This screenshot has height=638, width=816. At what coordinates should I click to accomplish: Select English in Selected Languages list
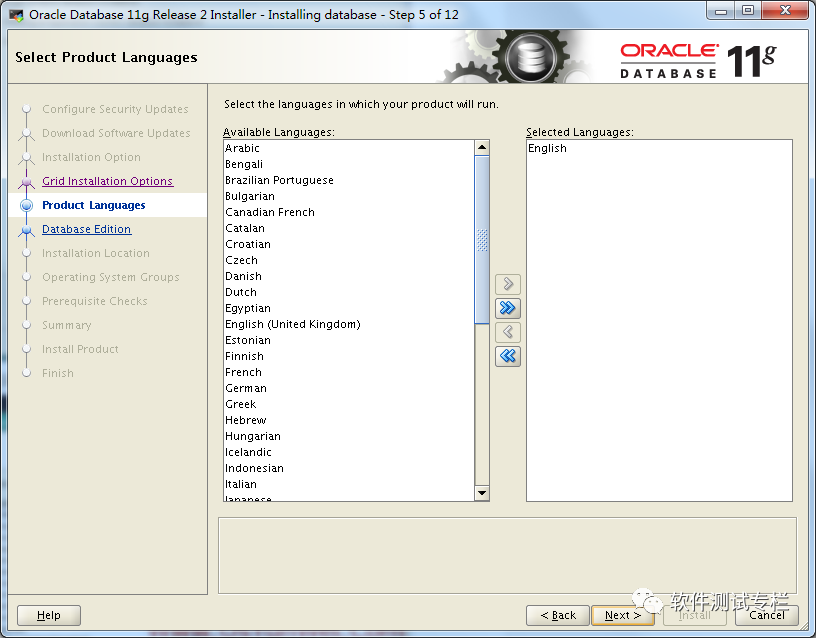click(x=659, y=148)
